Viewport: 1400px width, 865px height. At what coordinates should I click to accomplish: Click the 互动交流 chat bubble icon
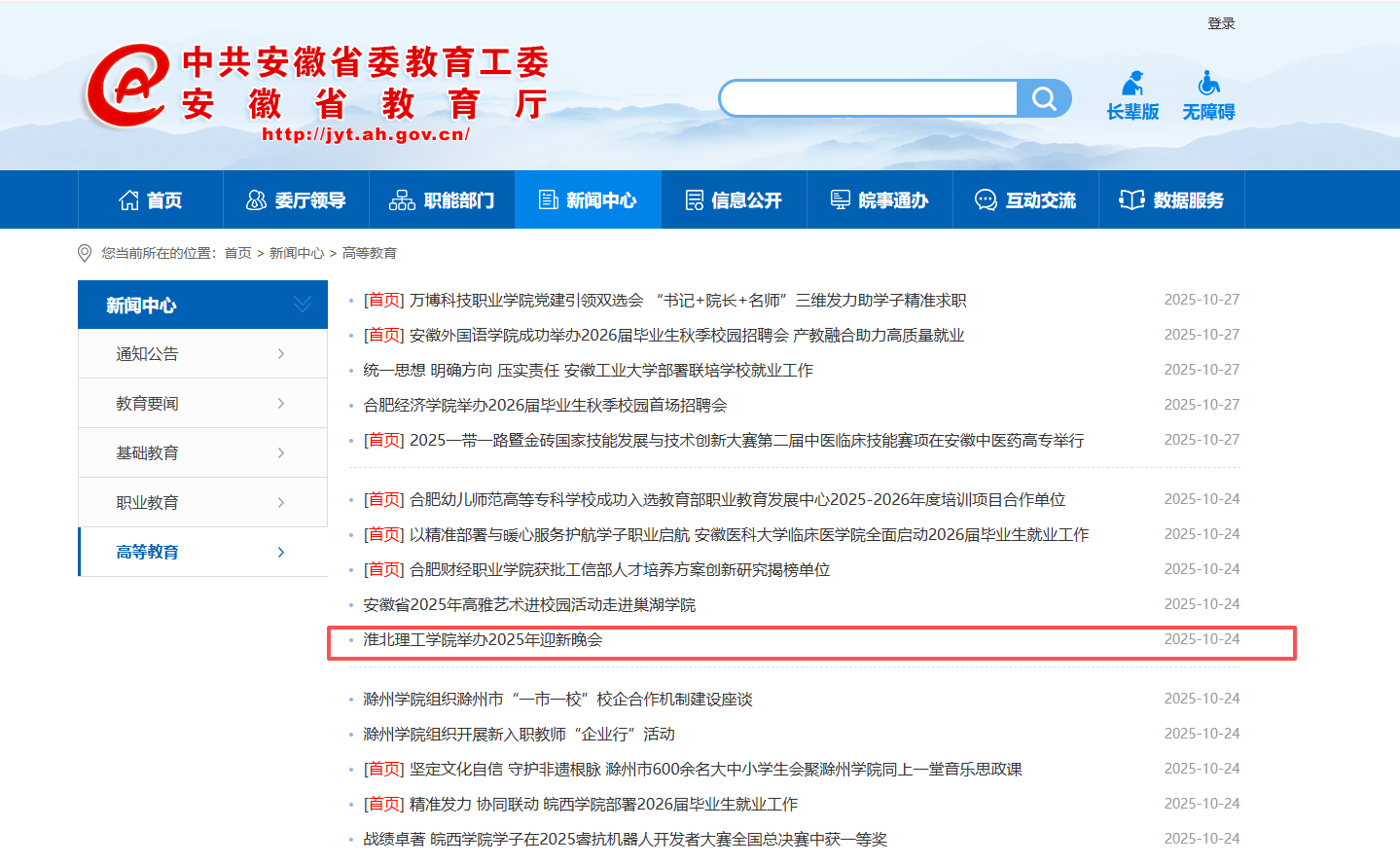coord(986,200)
